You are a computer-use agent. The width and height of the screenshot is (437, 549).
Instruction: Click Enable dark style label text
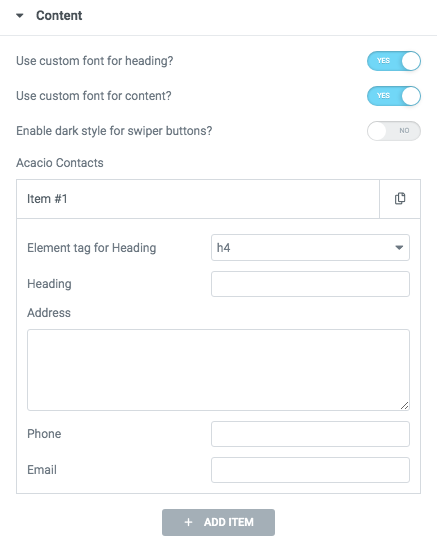click(114, 131)
